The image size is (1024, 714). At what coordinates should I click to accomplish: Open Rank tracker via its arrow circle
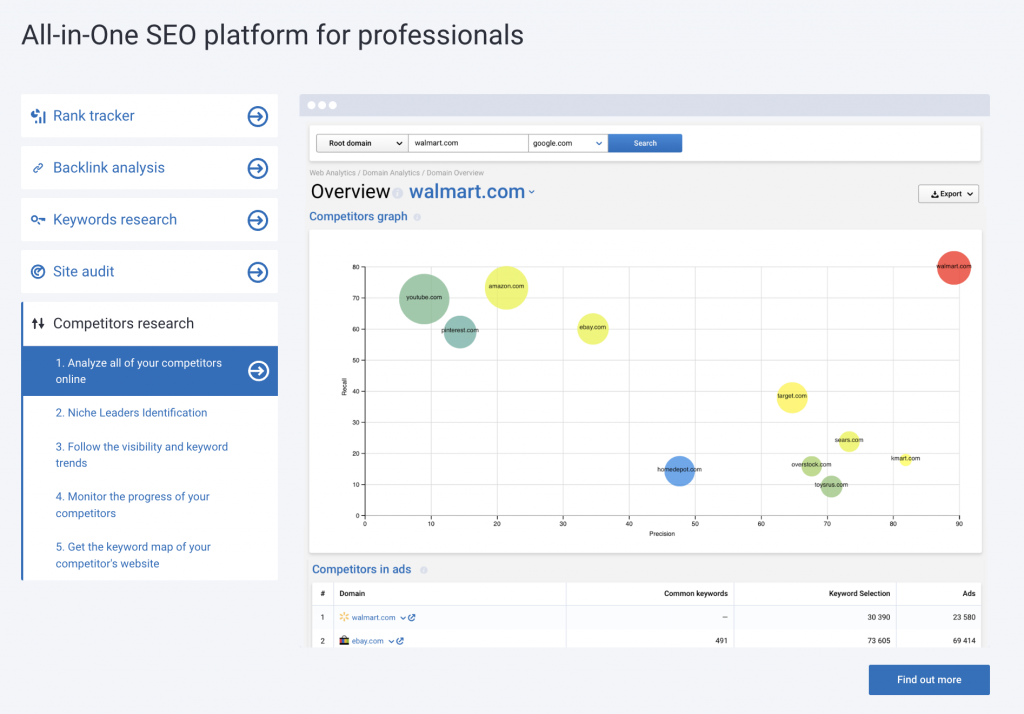click(258, 116)
